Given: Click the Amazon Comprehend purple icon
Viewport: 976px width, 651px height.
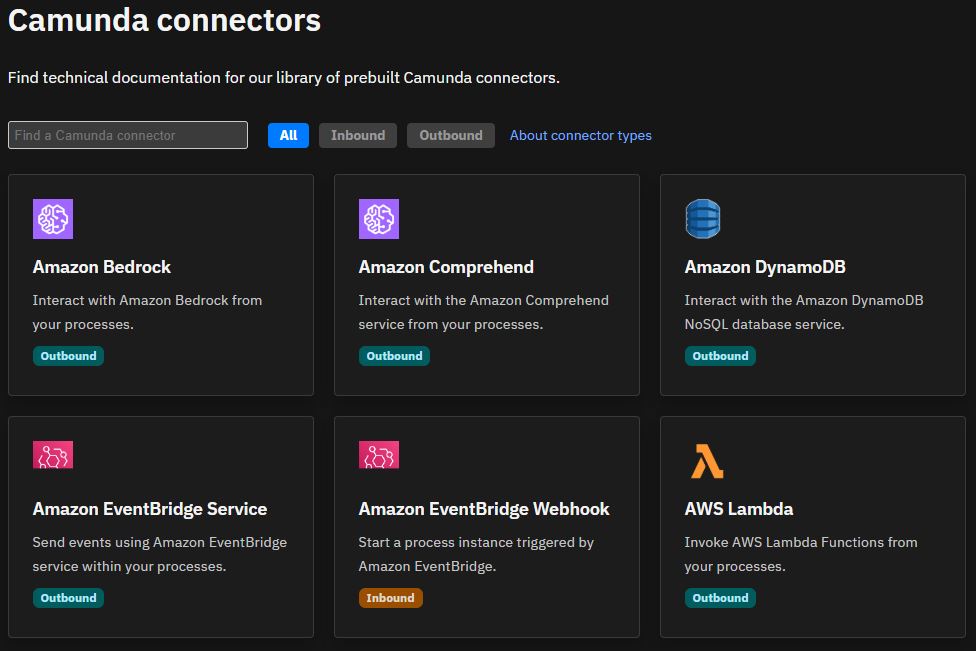Looking at the screenshot, I should [378, 219].
